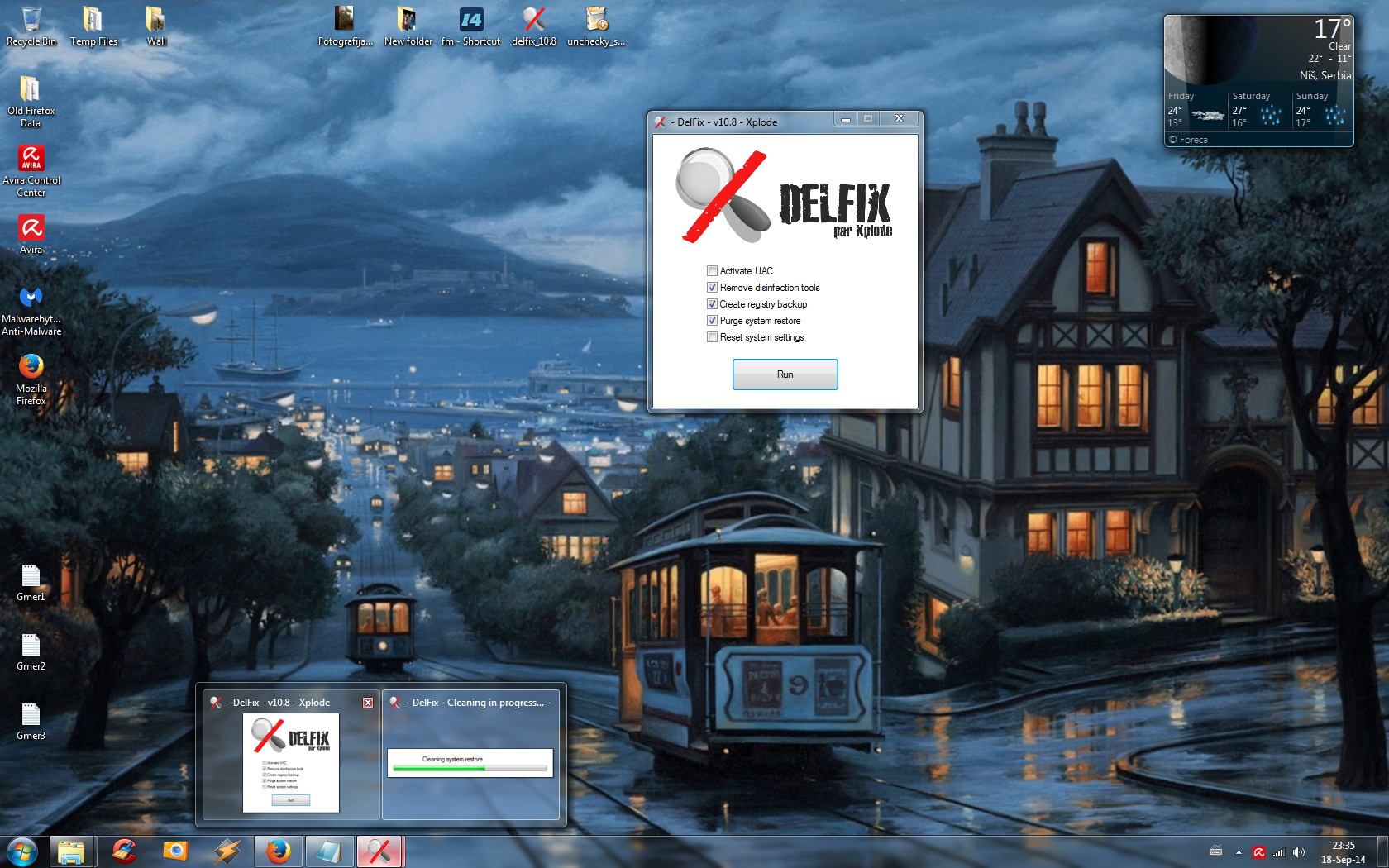Launch CCleaner from the taskbar

(124, 851)
